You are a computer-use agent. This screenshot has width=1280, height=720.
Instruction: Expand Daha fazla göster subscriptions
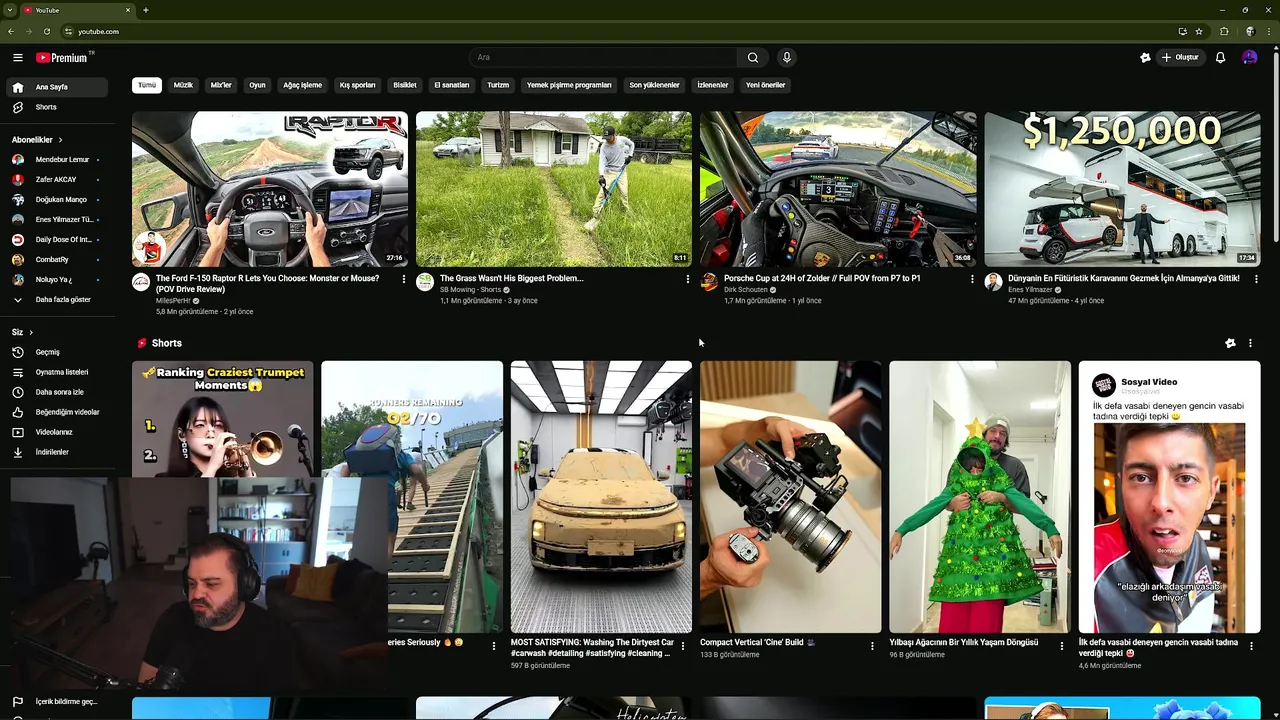[x=56, y=299]
